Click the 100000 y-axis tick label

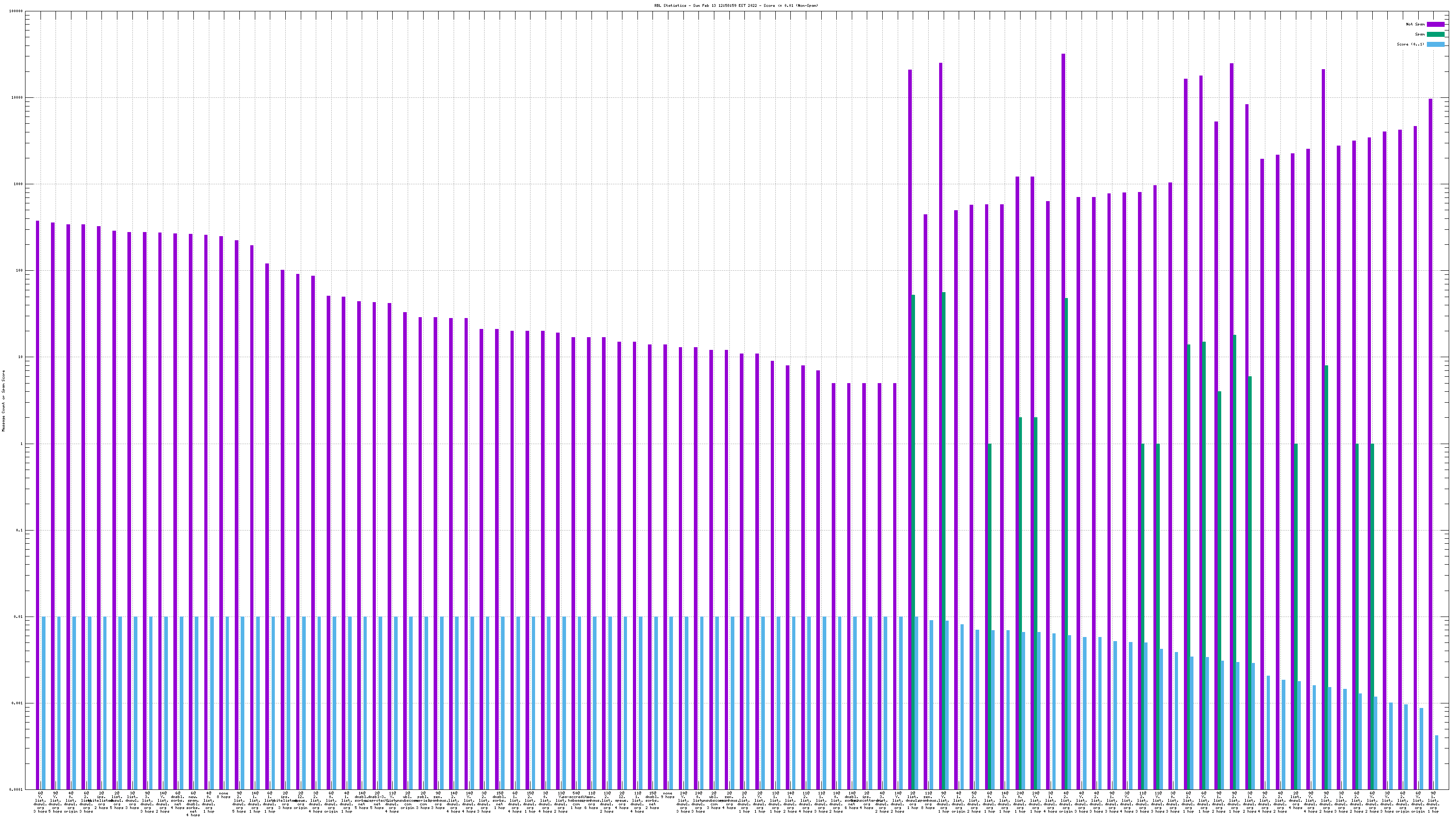pos(15,11)
